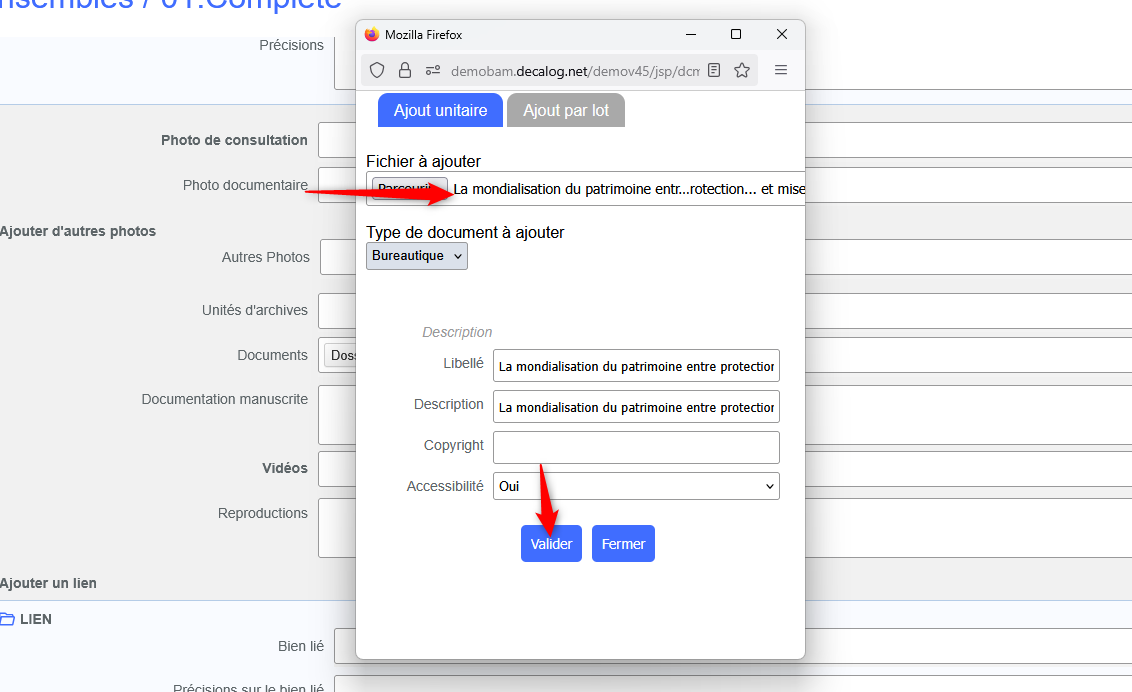Click the LIEN folder icon
1132x692 pixels.
click(7, 619)
